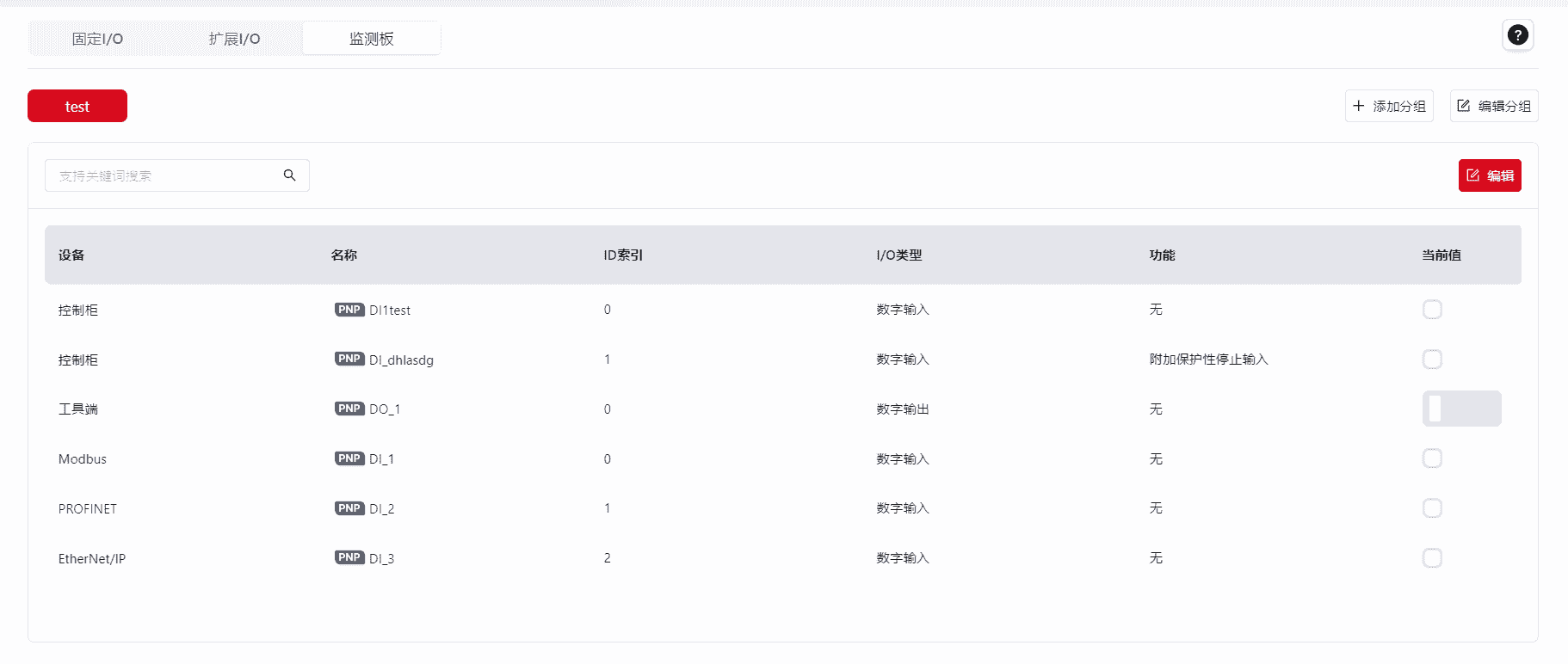Click the PNP badge beside DI1test
This screenshot has width=1568, height=664.
click(349, 310)
